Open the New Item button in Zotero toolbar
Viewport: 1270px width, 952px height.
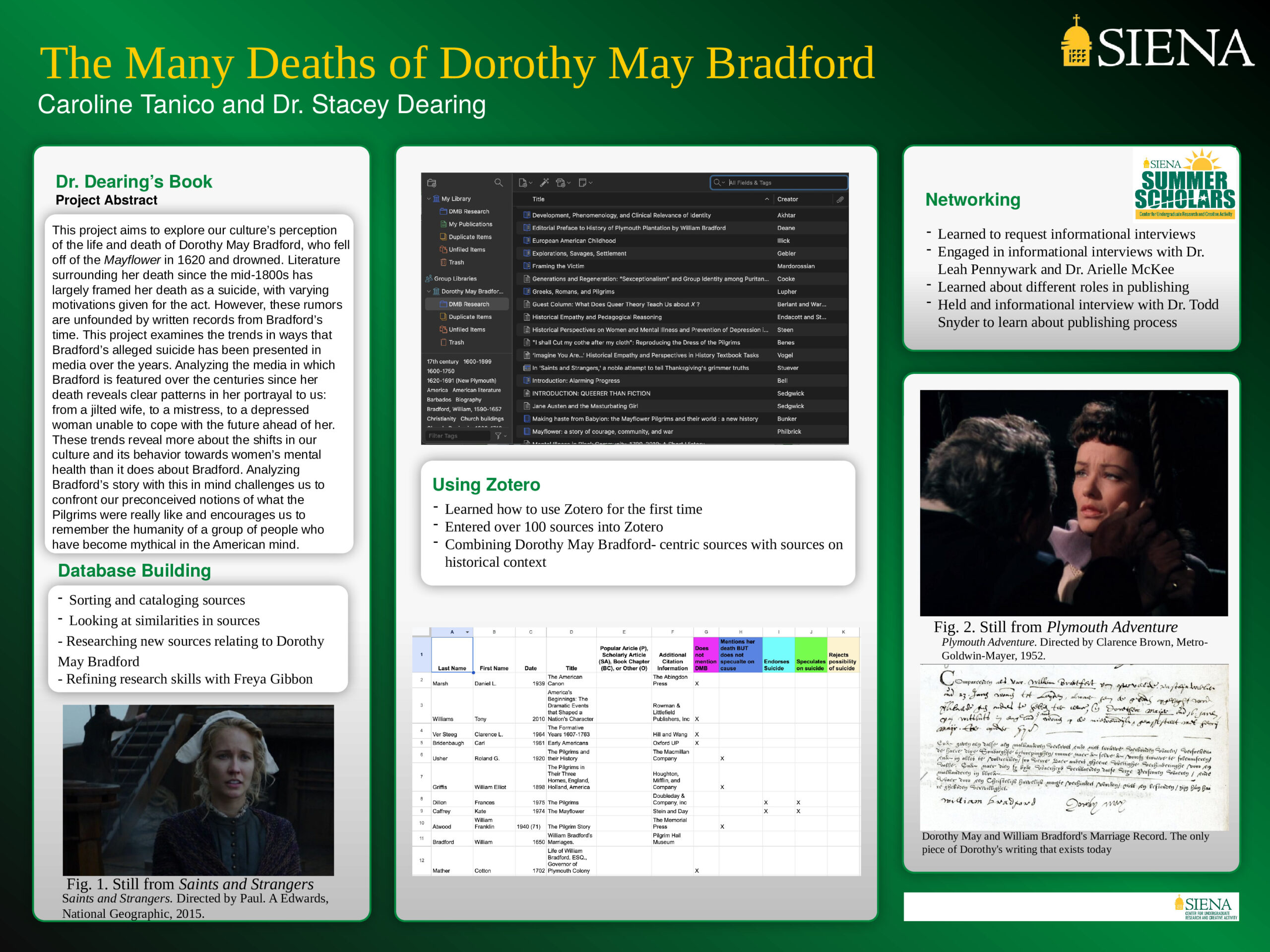[x=525, y=182]
